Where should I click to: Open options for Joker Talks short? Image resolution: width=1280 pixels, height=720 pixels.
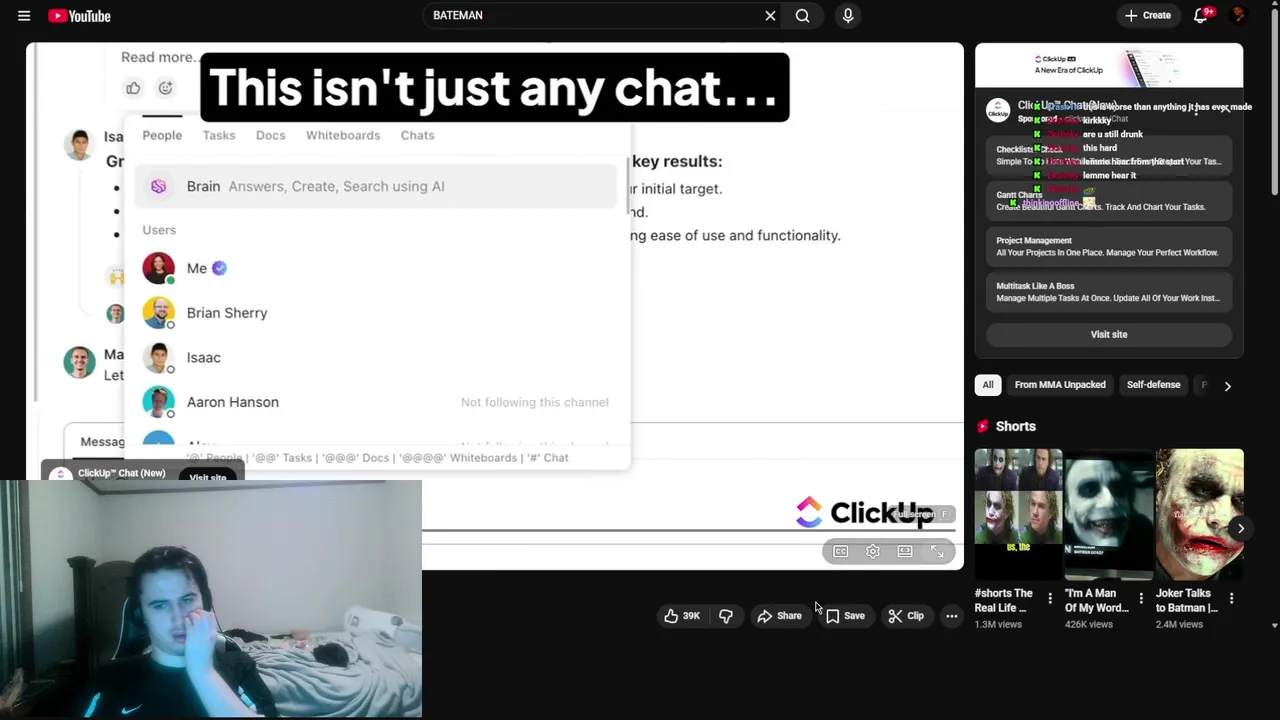pos(1232,598)
